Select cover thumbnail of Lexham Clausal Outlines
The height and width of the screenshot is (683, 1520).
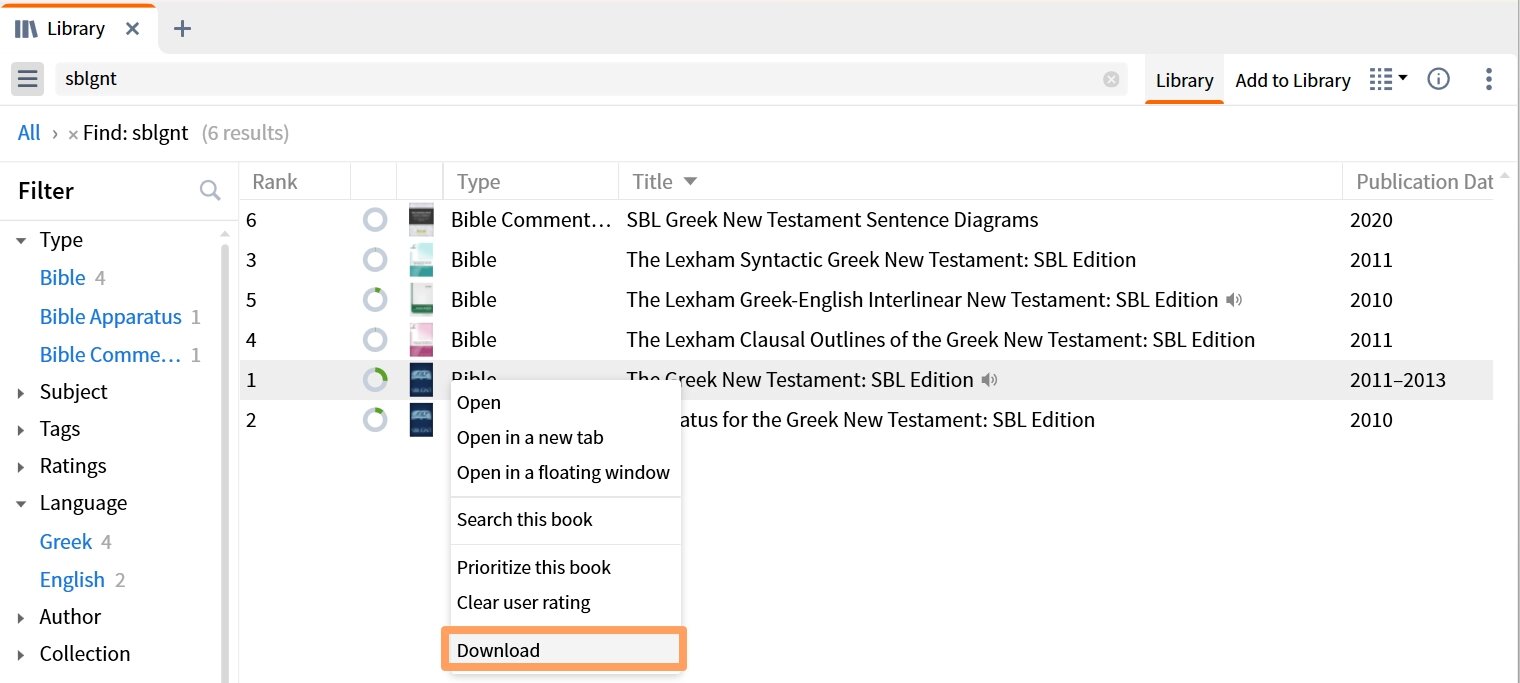[421, 340]
